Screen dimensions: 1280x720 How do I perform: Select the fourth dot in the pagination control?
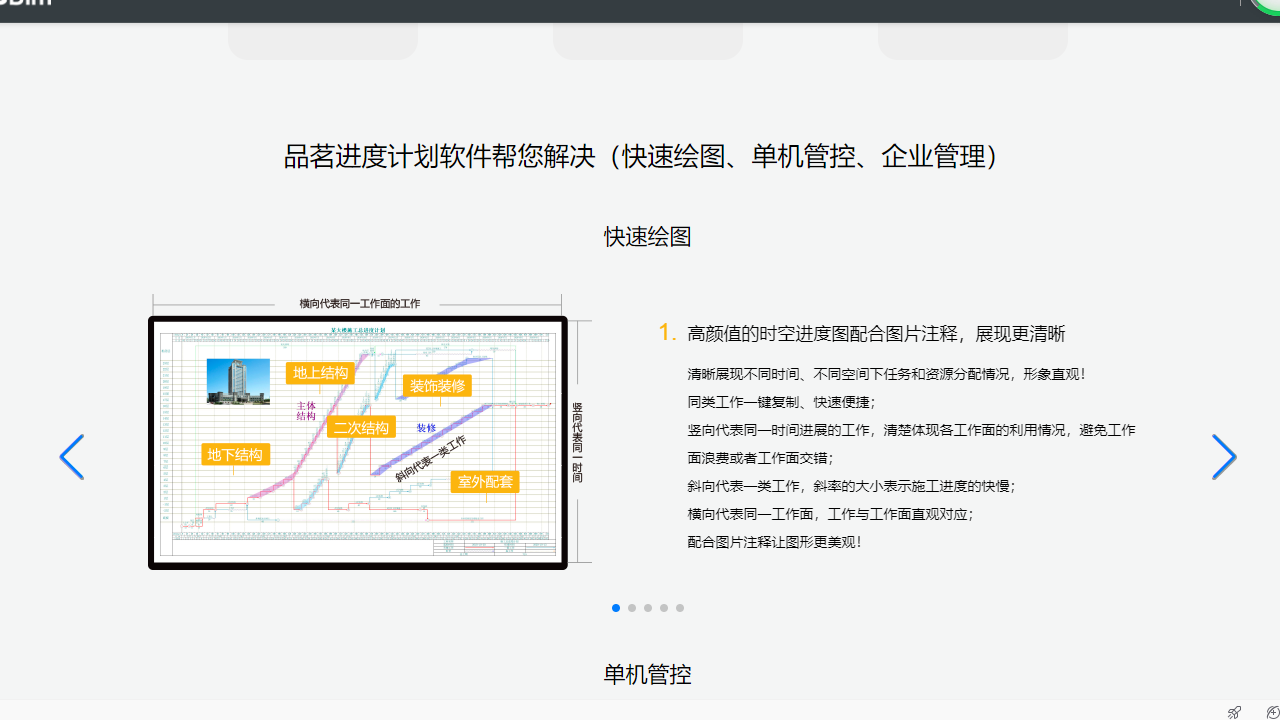click(x=663, y=608)
